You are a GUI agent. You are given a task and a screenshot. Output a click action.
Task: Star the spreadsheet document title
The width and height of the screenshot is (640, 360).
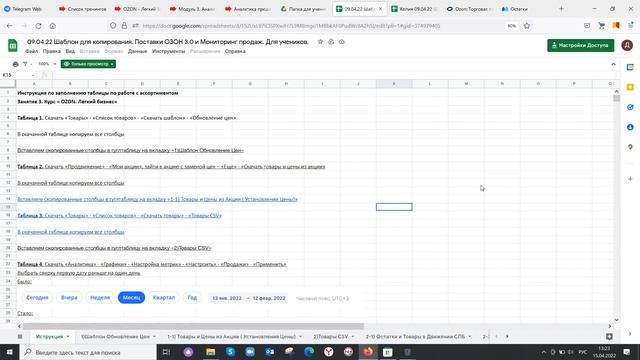[320, 42]
